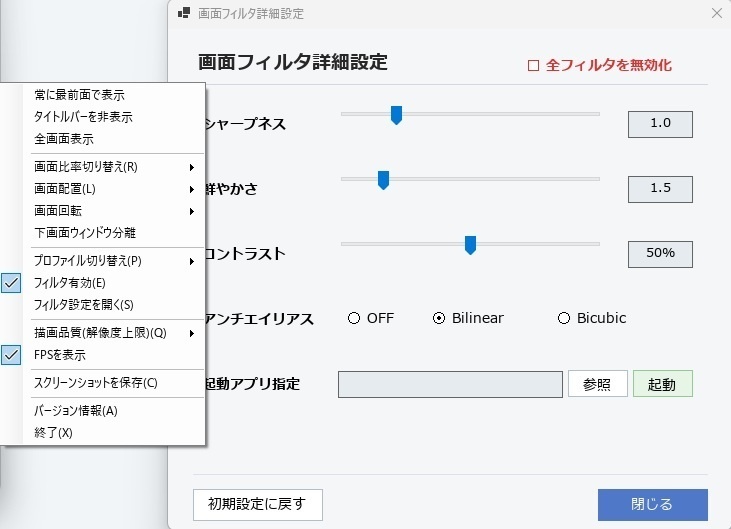The image size is (731, 529).
Task: Click the シャープネス slider thumb
Action: pos(396,115)
